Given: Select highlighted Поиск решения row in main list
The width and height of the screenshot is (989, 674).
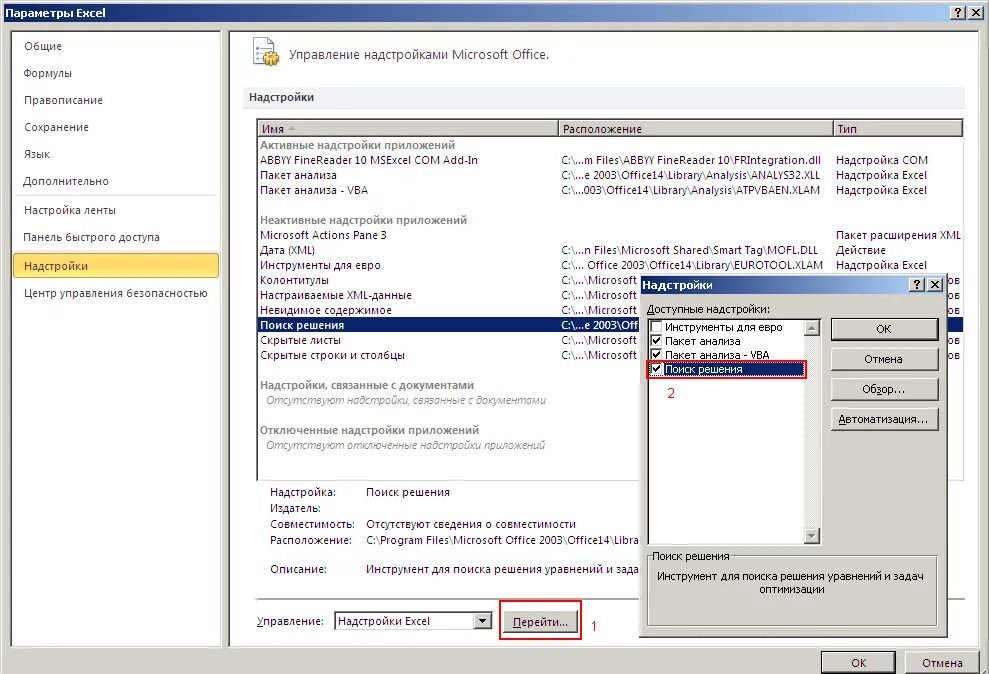Looking at the screenshot, I should click(x=449, y=325).
